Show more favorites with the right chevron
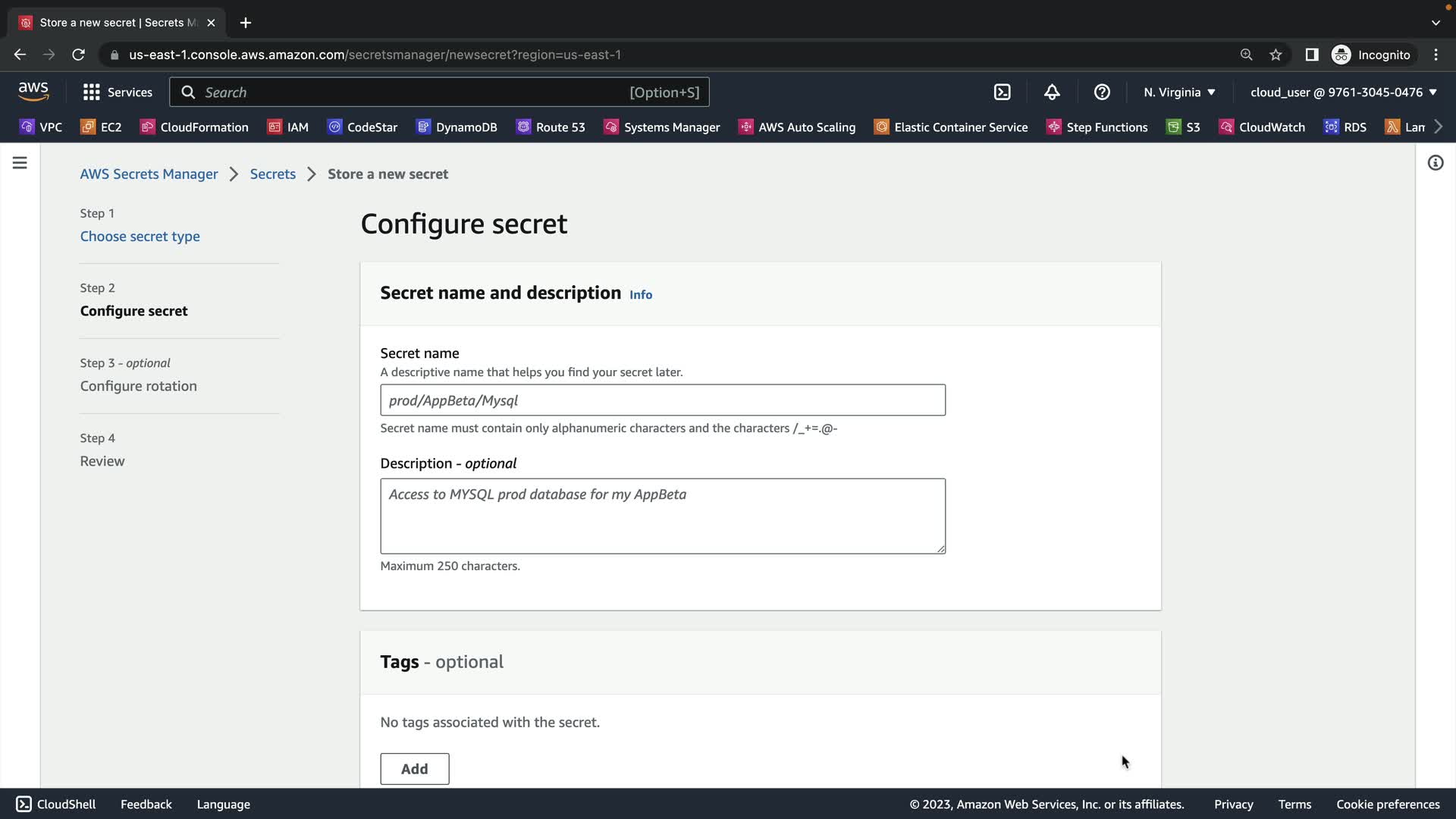 click(1439, 127)
